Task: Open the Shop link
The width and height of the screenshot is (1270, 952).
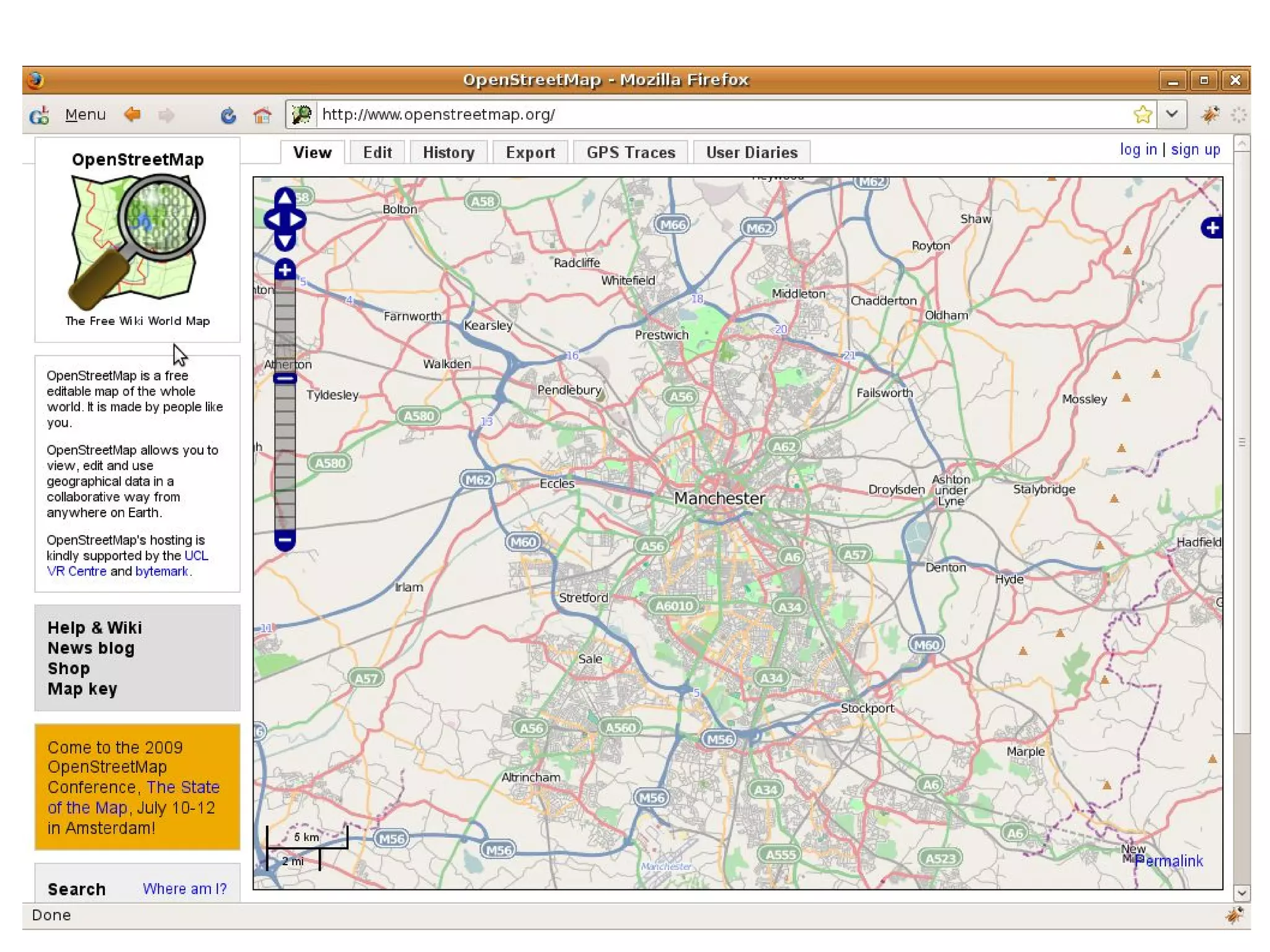Action: tap(69, 669)
